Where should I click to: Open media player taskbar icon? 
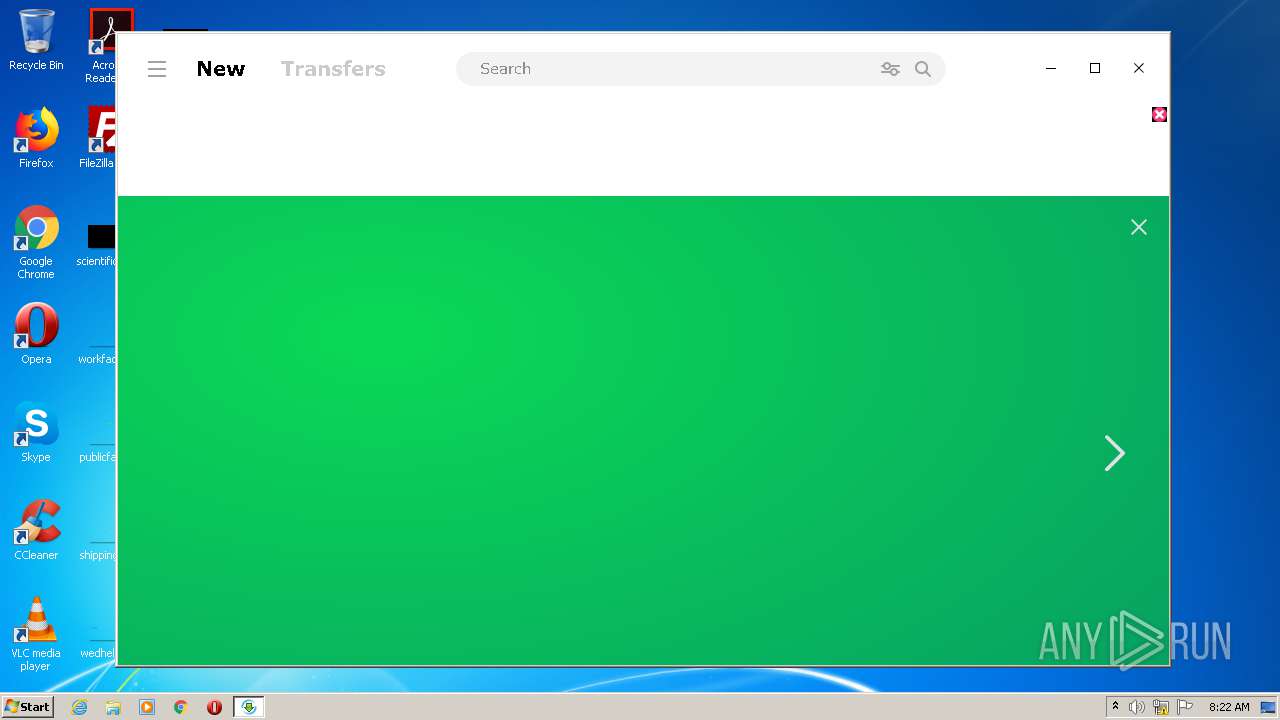pyautogui.click(x=147, y=707)
